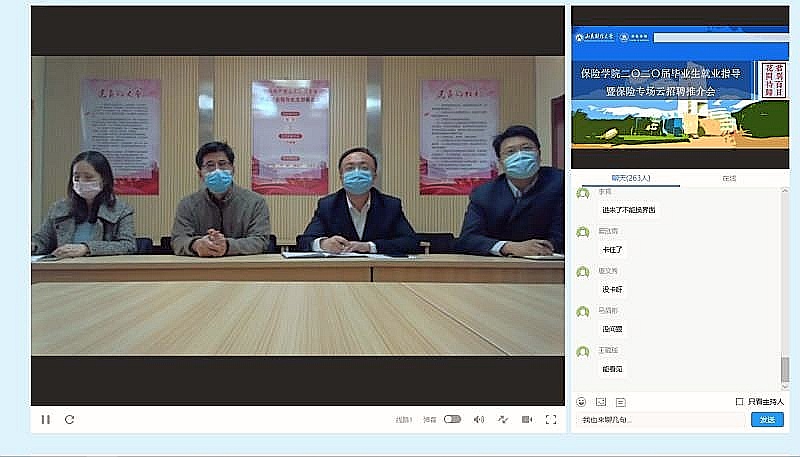
Task: Click the refresh stream icon
Action: [69, 420]
